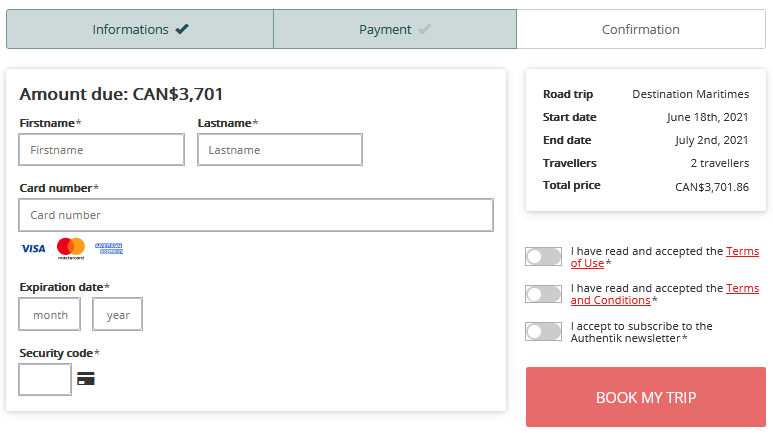This screenshot has width=773, height=433.
Task: Click the Mastercard logo icon
Action: tap(70, 249)
